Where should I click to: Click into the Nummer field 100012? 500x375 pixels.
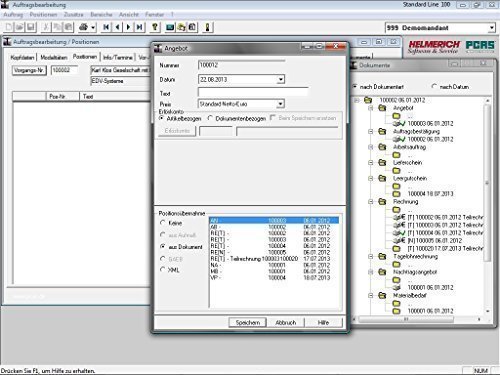[241, 65]
